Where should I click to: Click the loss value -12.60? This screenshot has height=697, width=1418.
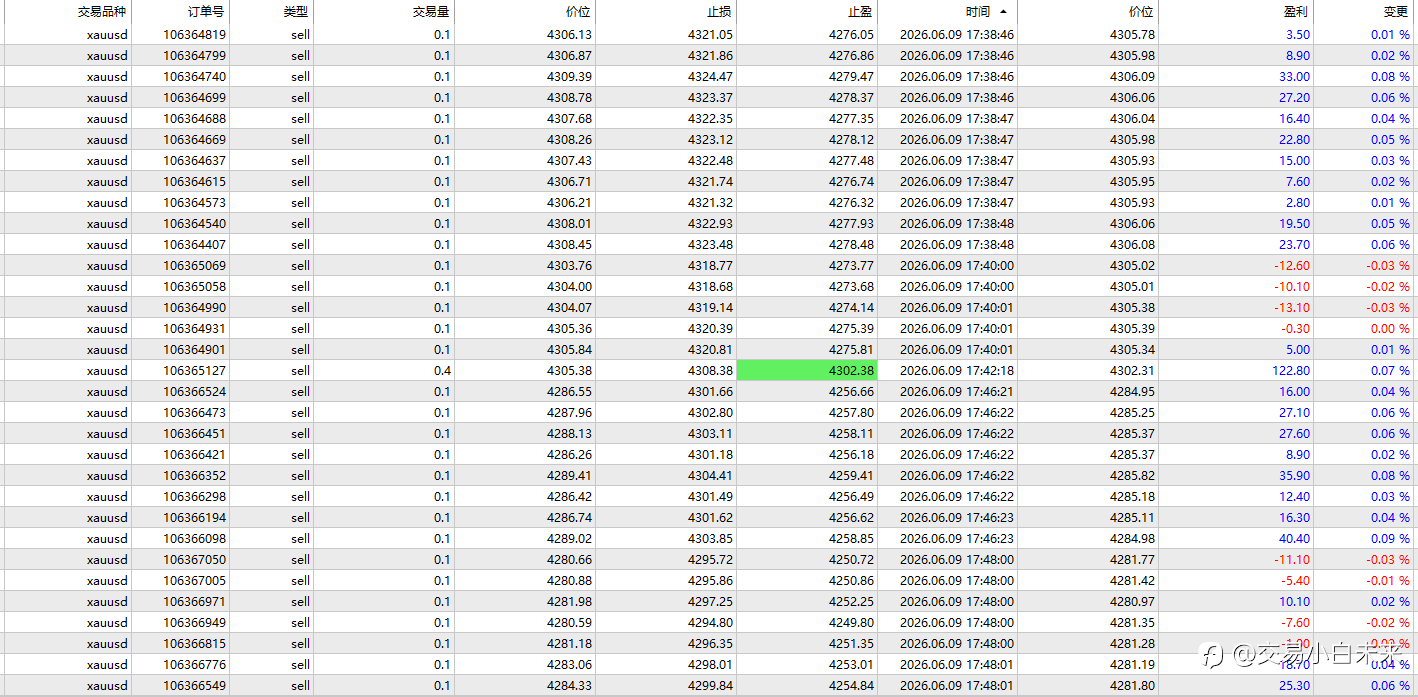(x=1292, y=265)
